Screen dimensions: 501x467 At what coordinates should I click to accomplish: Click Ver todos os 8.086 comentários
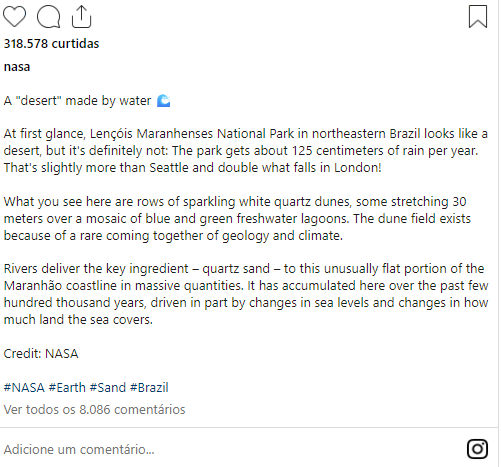(94, 409)
